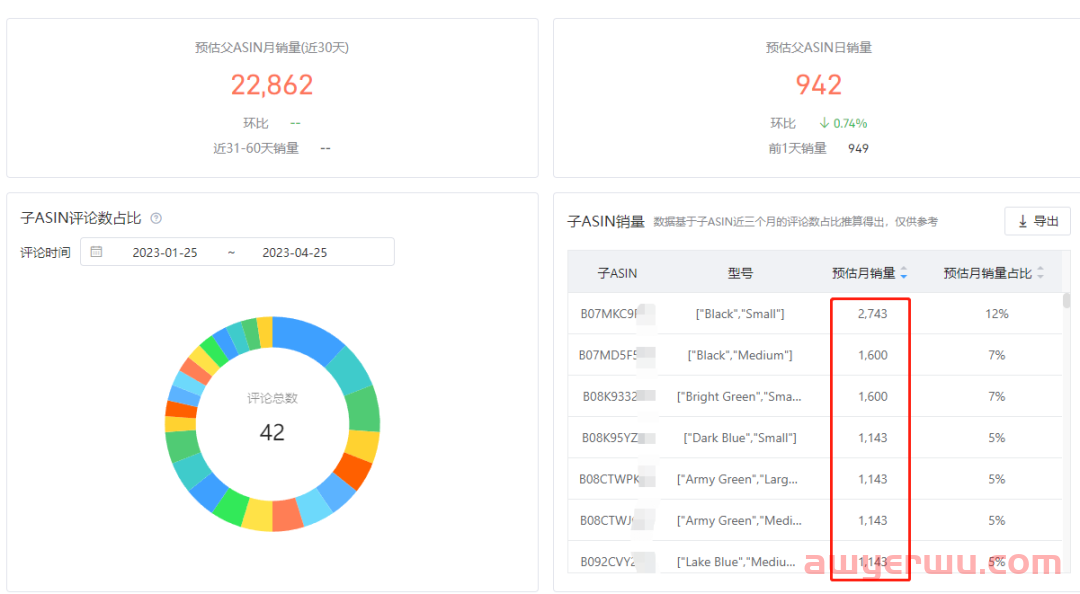The width and height of the screenshot is (1080, 594).
Task: Select ASIN cell B092CVY
Action: 608,562
